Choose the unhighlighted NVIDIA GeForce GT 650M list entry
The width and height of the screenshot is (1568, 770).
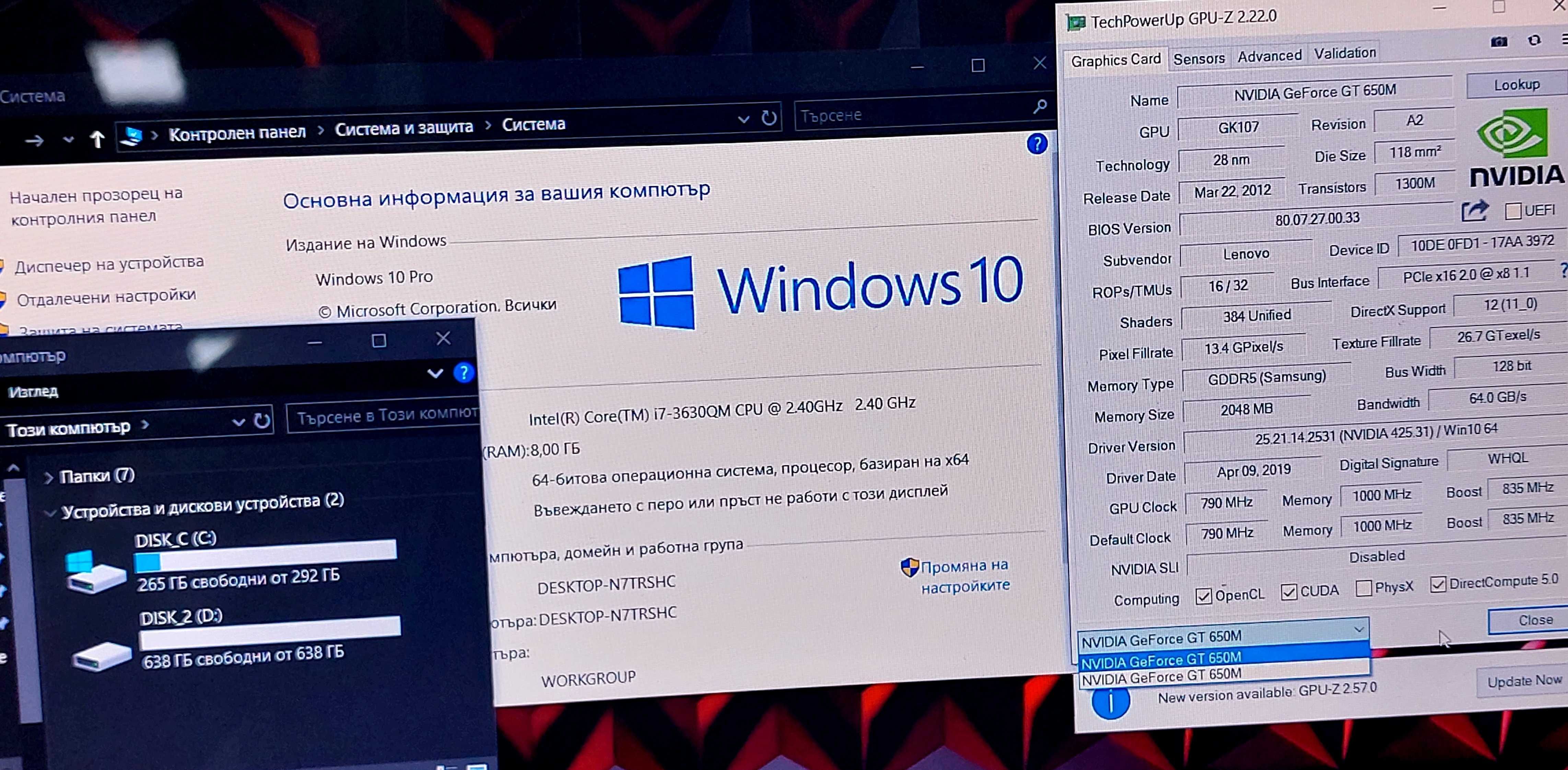pyautogui.click(x=1224, y=676)
